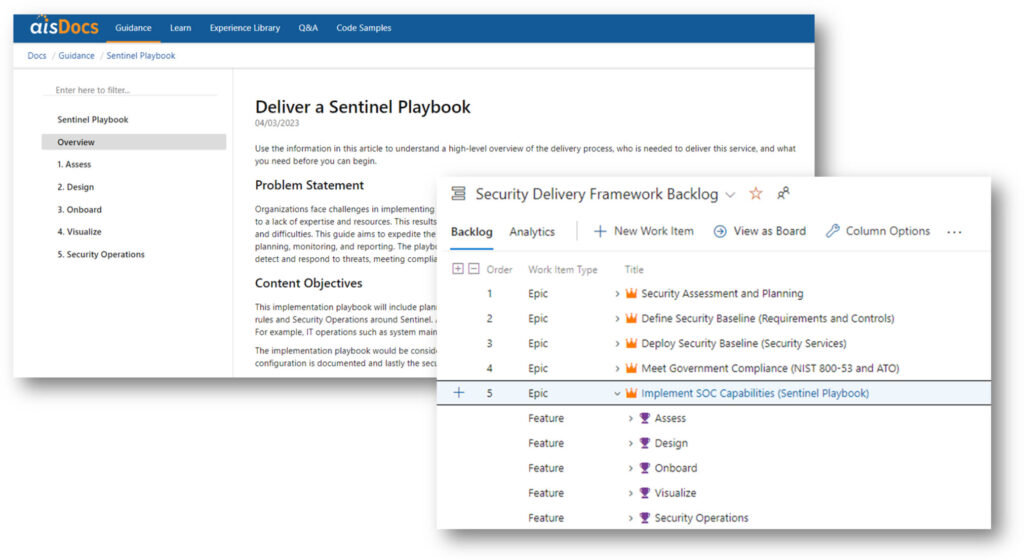The height and width of the screenshot is (560, 1024).
Task: Click crown icon of Deploy Security Baseline
Action: [631, 343]
